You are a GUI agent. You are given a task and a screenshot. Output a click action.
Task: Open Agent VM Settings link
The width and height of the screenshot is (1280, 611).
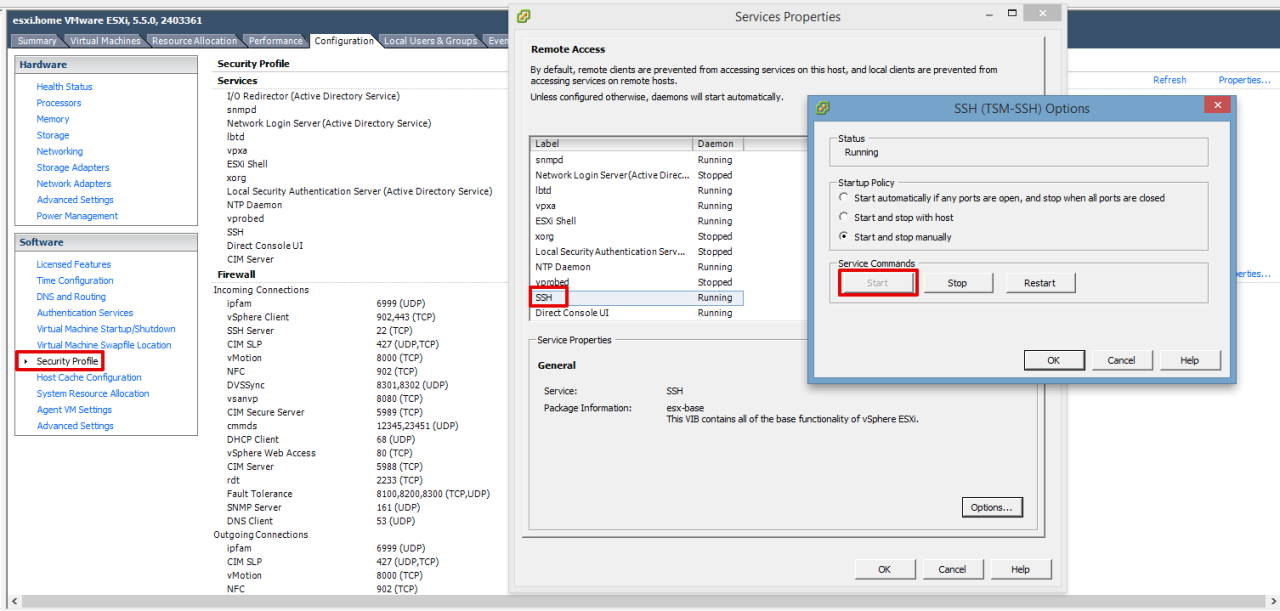coord(74,409)
